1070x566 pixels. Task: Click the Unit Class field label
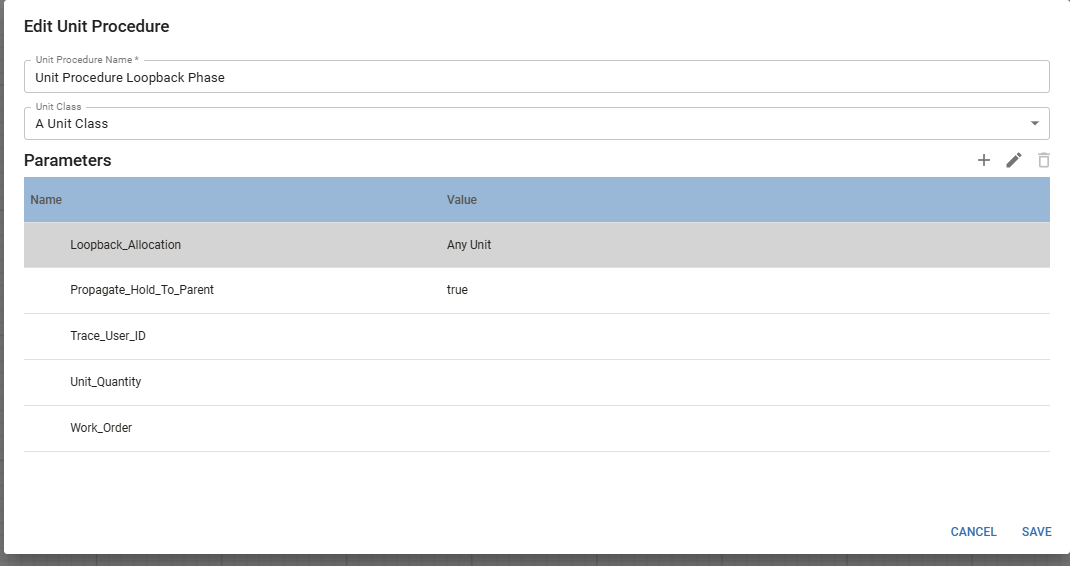(59, 106)
